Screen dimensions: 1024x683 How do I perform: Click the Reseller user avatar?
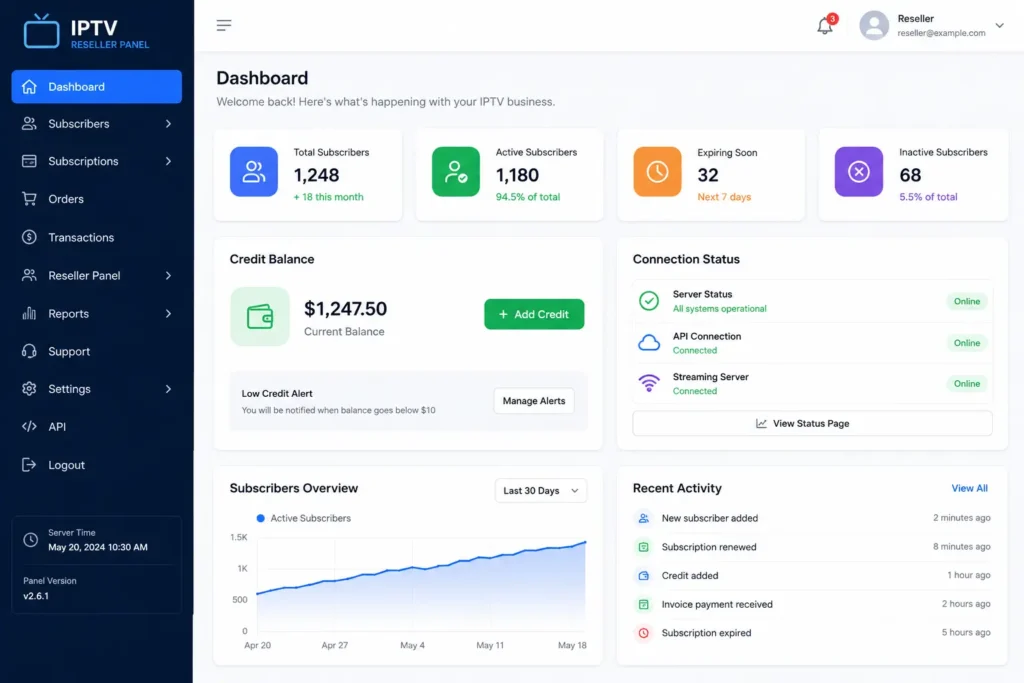pos(873,25)
